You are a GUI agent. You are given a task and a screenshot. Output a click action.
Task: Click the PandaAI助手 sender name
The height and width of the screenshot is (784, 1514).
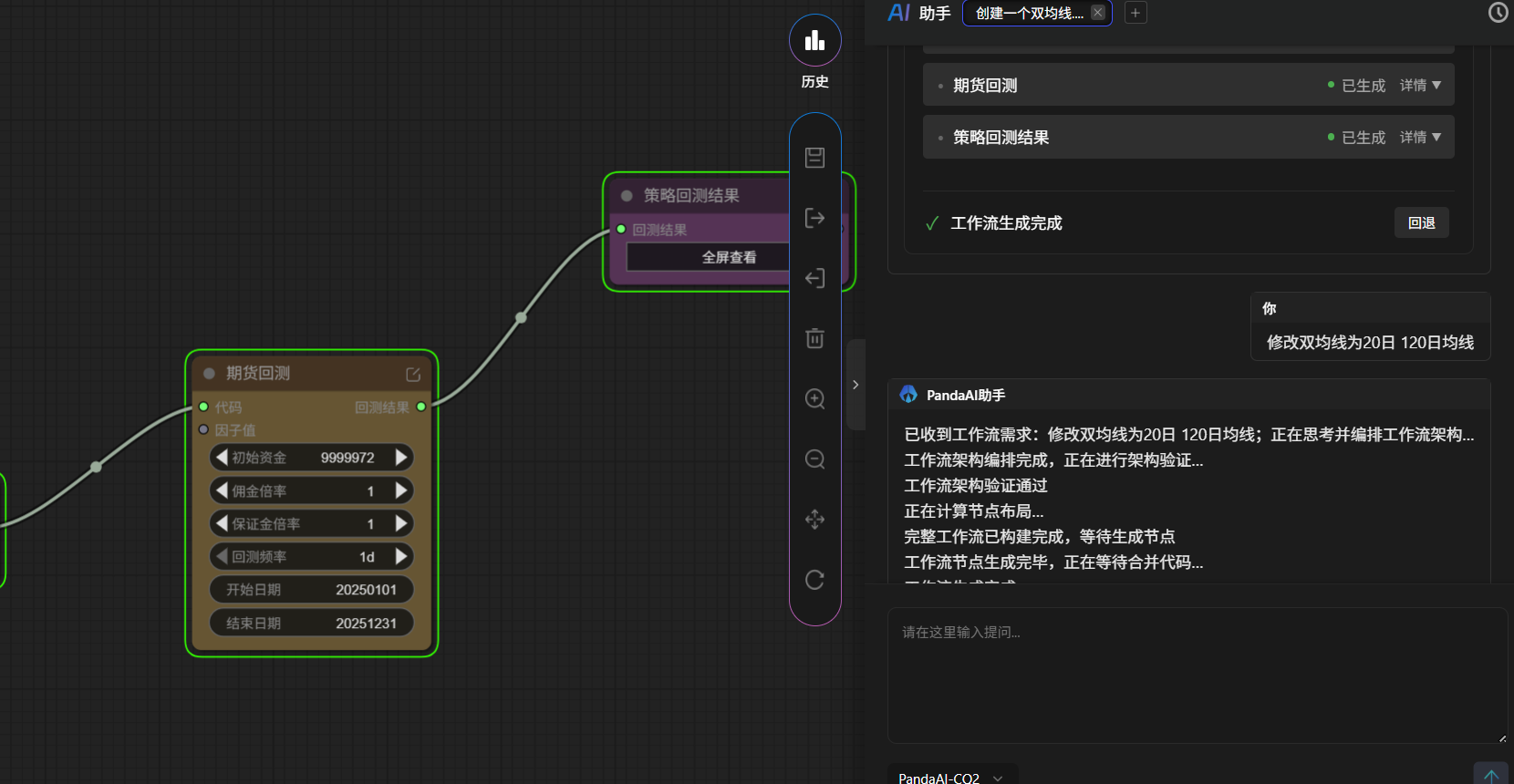[x=966, y=396]
